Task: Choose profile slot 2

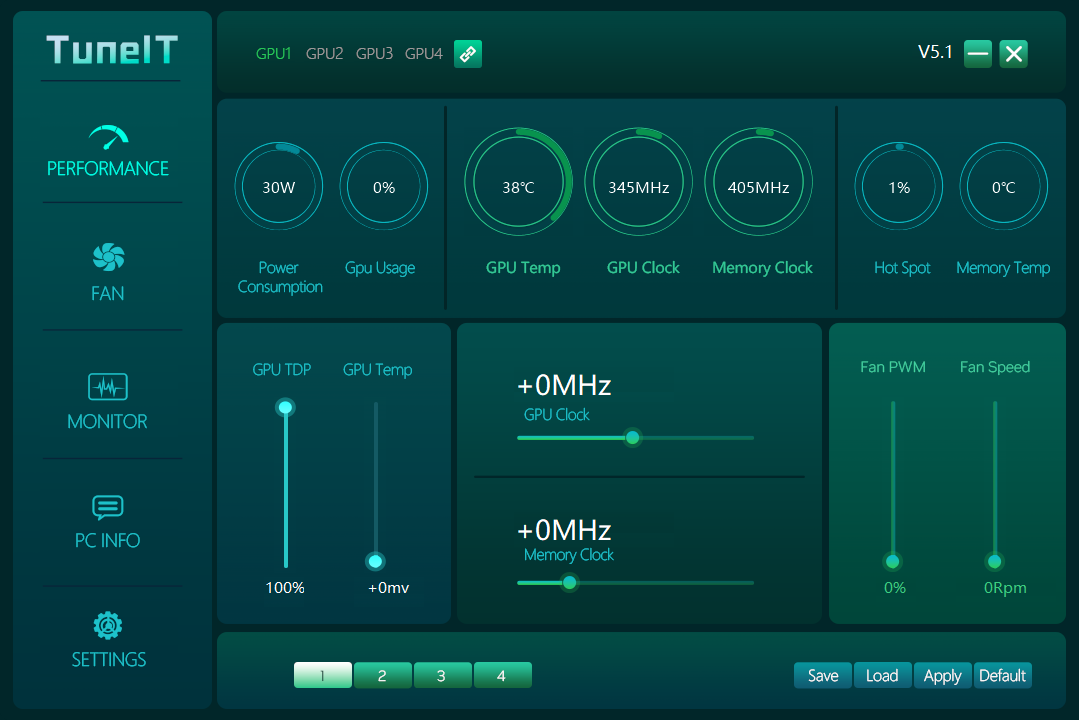Action: point(382,676)
